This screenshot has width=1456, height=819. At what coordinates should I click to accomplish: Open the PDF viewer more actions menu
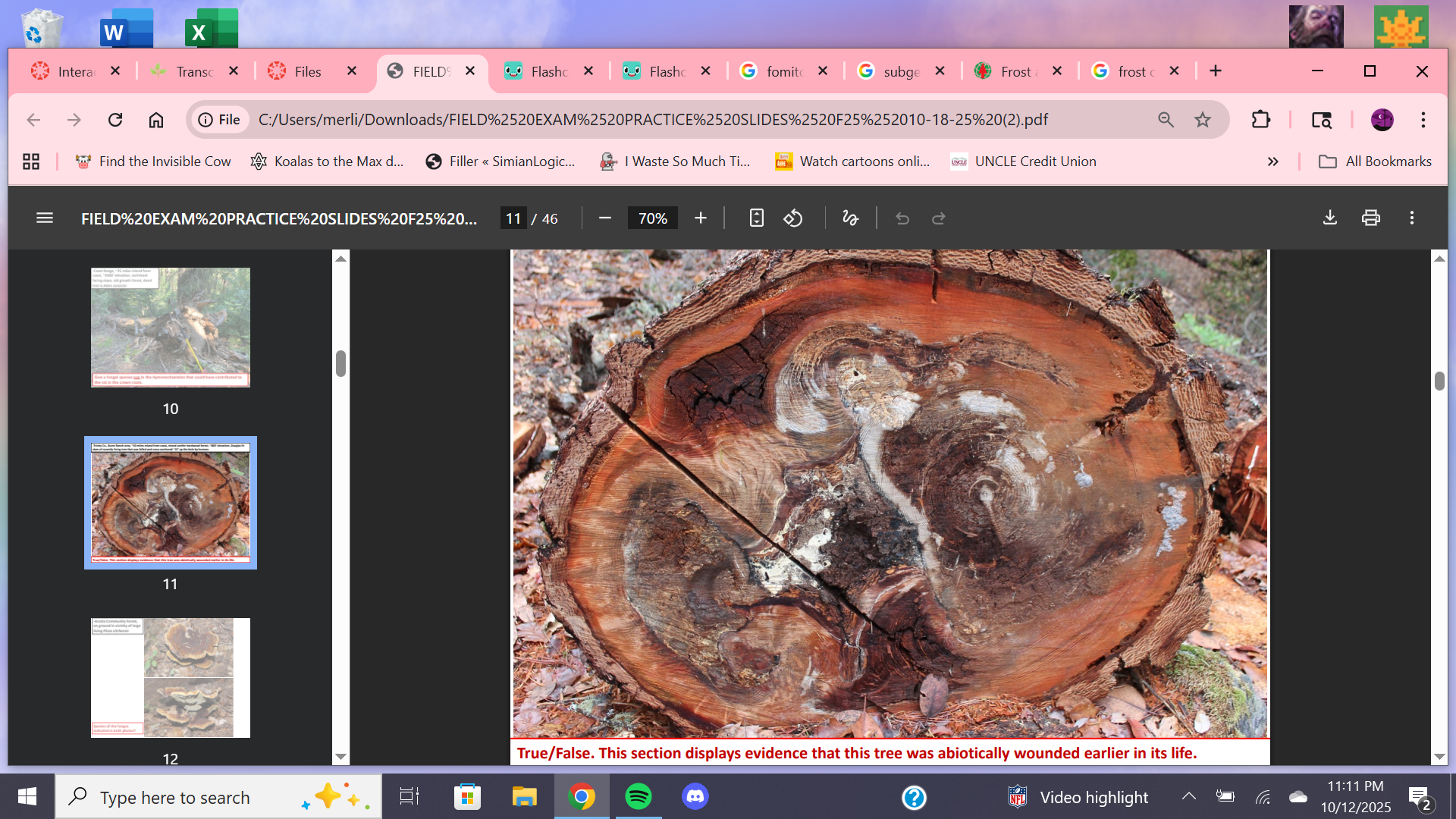(1411, 218)
